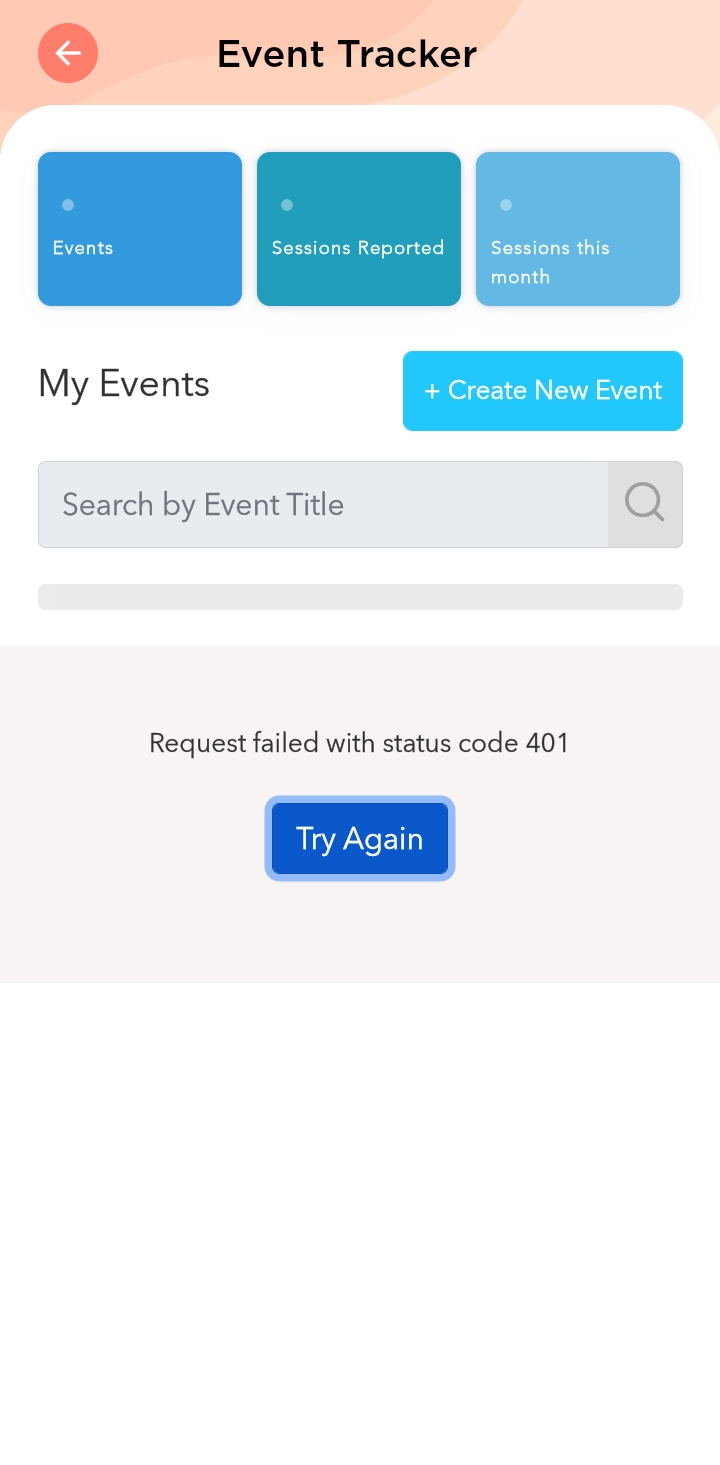Click the plus sign on Create New Event
Viewport: 720px width, 1465px height.
[x=432, y=391]
